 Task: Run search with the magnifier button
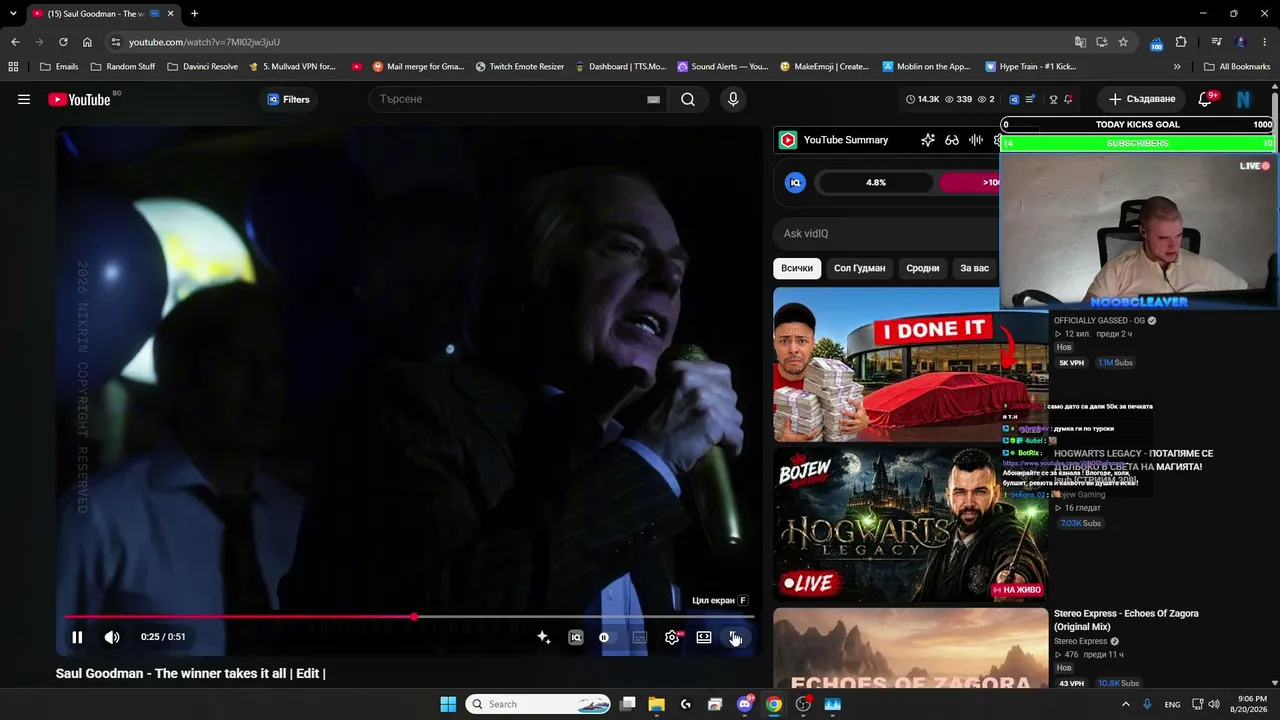point(688,99)
